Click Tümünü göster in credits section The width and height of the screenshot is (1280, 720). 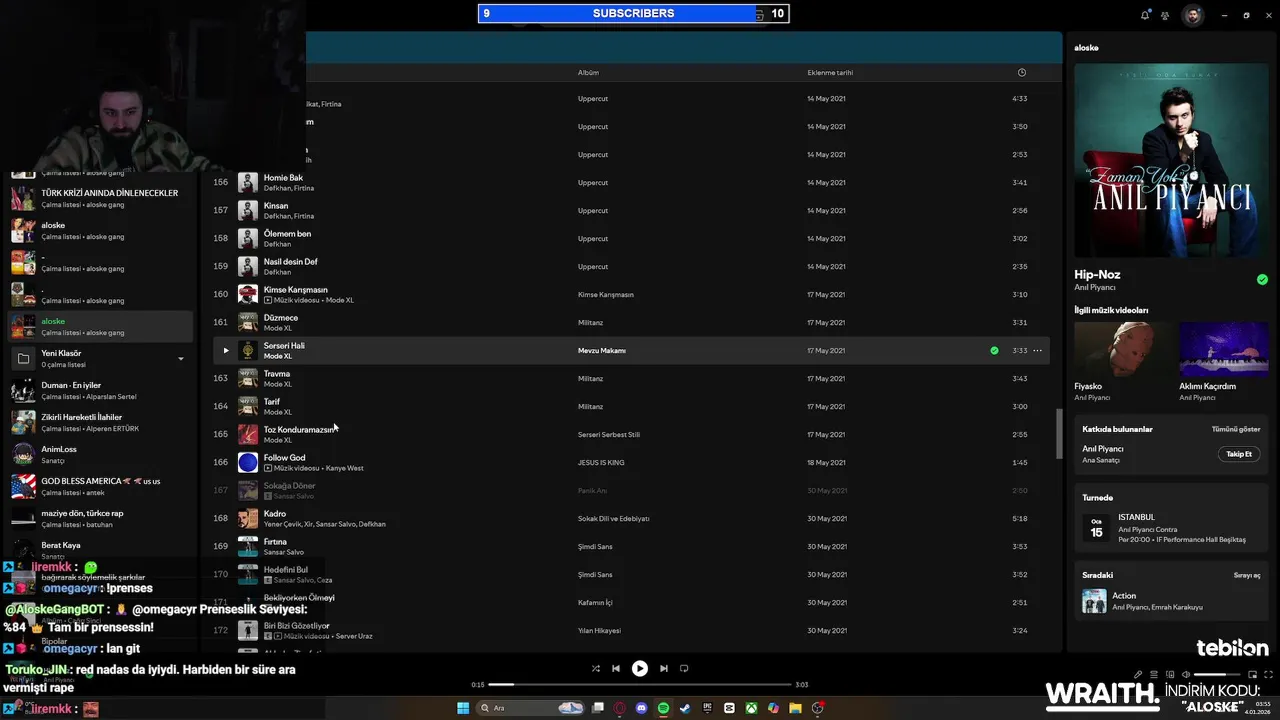click(1236, 429)
